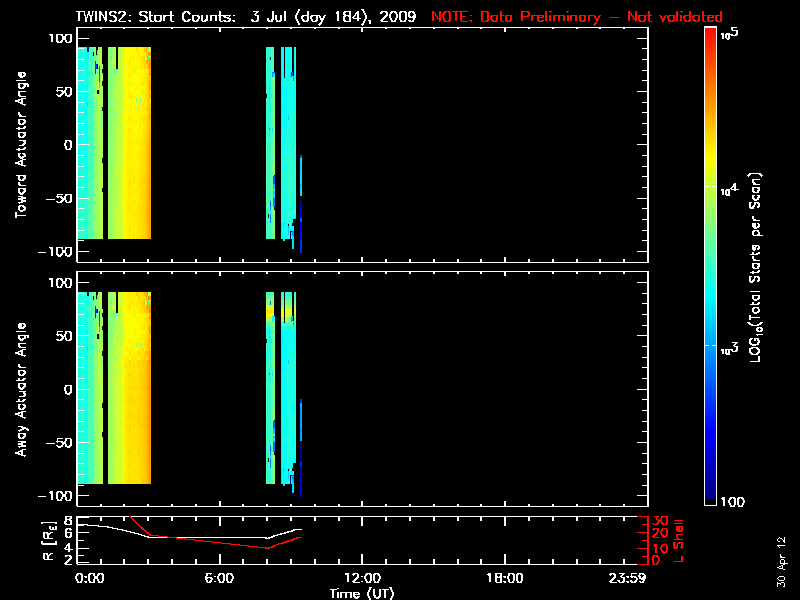Screen dimensions: 800x600
Task: Click the "30 Apr 12" date stamp
Action: 781,560
